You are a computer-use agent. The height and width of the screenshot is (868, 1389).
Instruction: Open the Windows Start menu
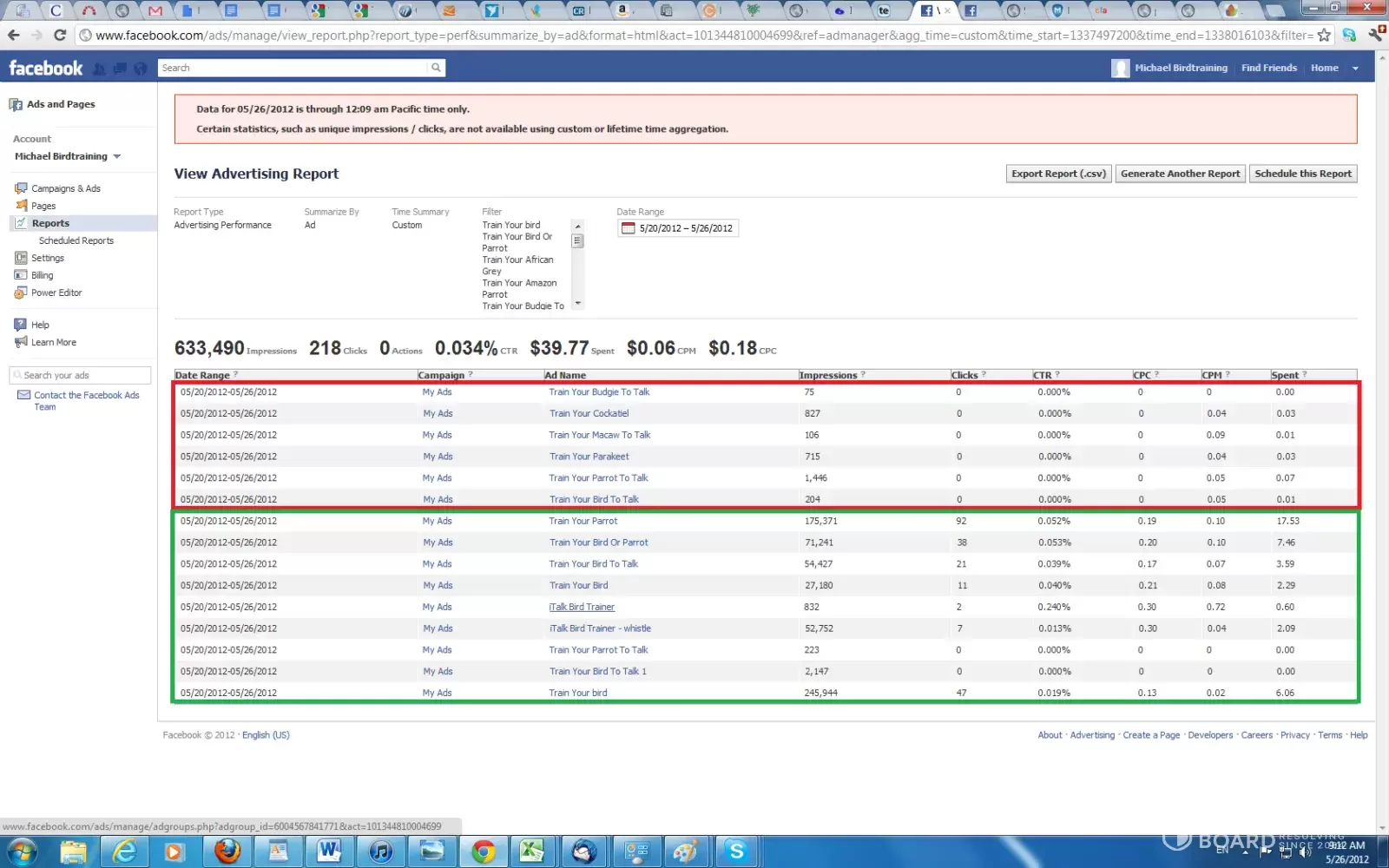coord(23,852)
